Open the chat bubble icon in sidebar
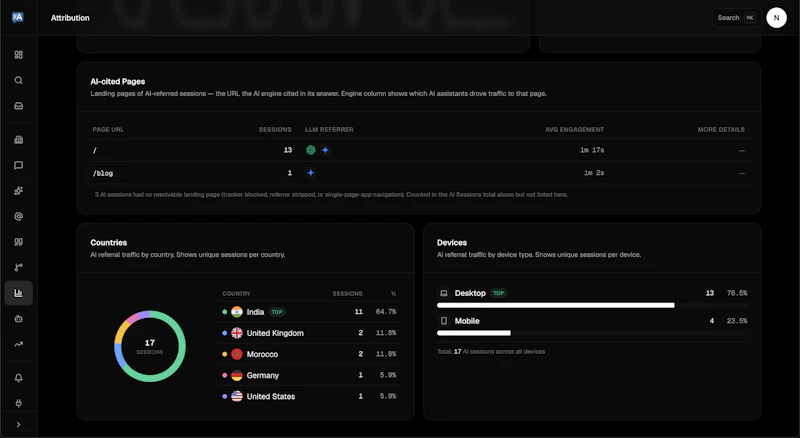 (18, 165)
